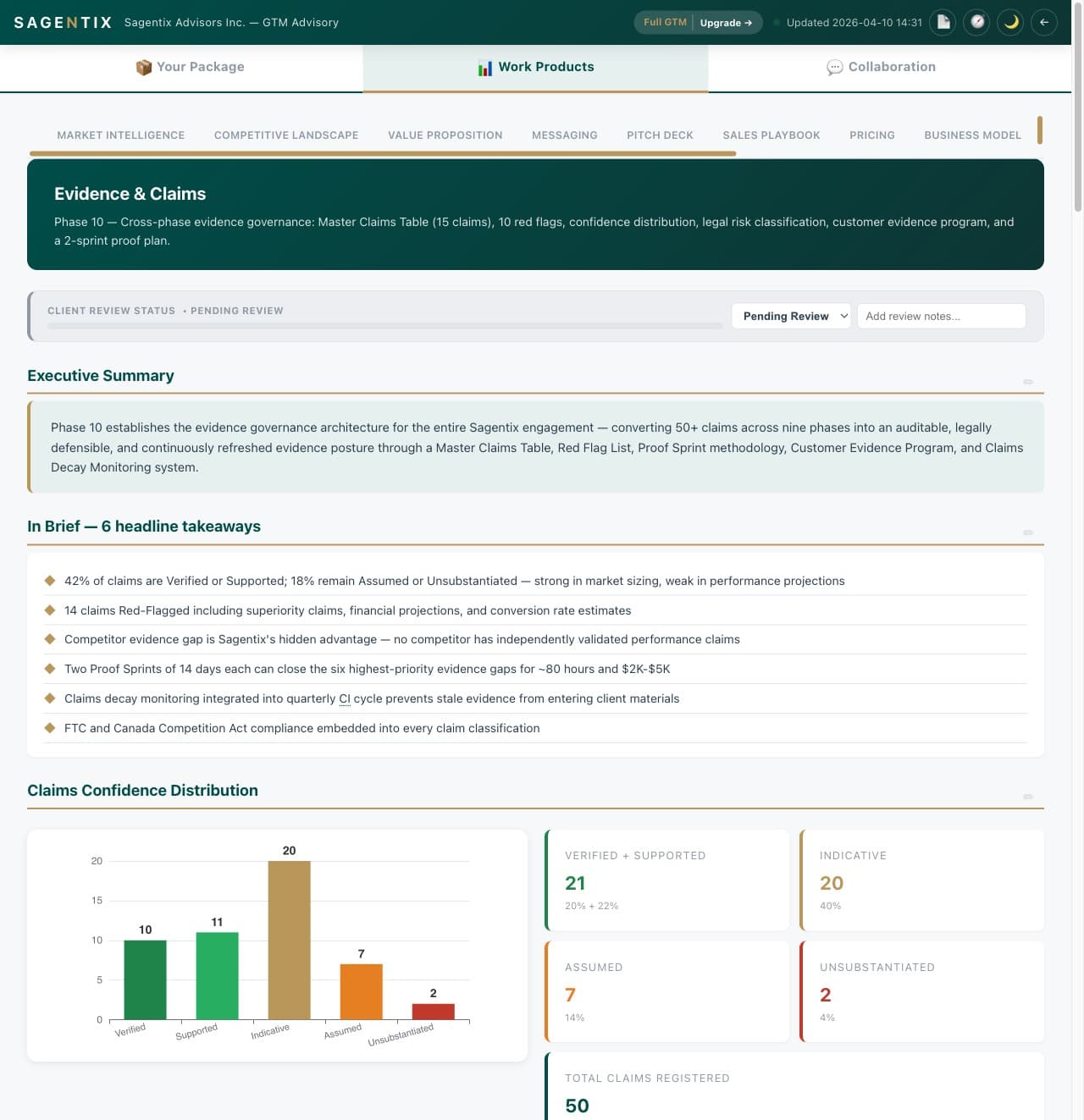Image resolution: width=1084 pixels, height=1120 pixels.
Task: Open the Collaboration tab
Action: [882, 67]
